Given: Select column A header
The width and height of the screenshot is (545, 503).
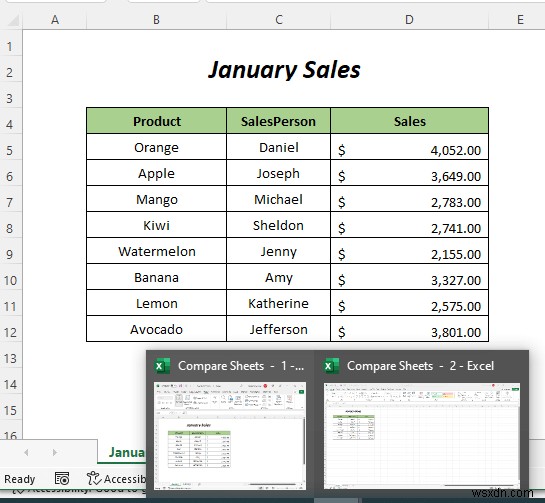Looking at the screenshot, I should (55, 20).
